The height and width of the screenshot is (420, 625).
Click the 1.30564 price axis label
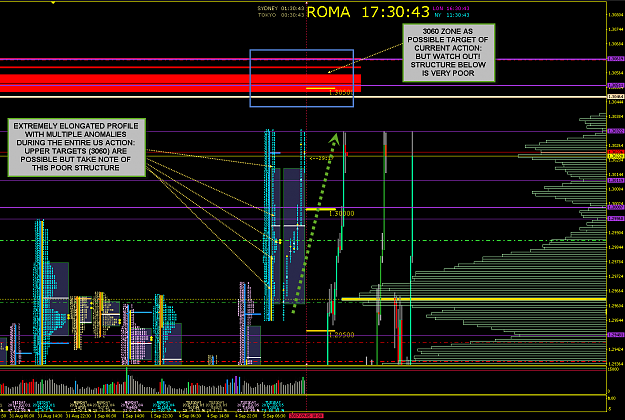click(615, 73)
